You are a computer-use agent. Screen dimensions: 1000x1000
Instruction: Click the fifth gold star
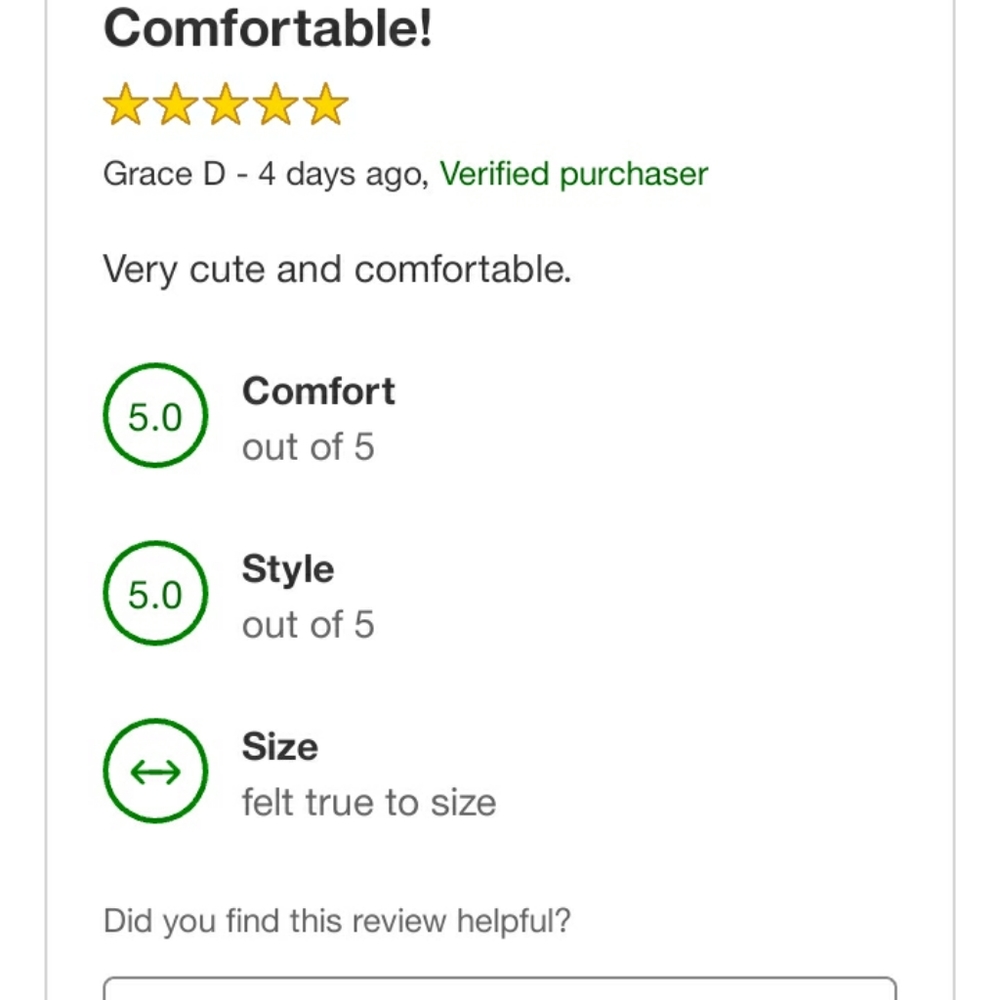(325, 104)
